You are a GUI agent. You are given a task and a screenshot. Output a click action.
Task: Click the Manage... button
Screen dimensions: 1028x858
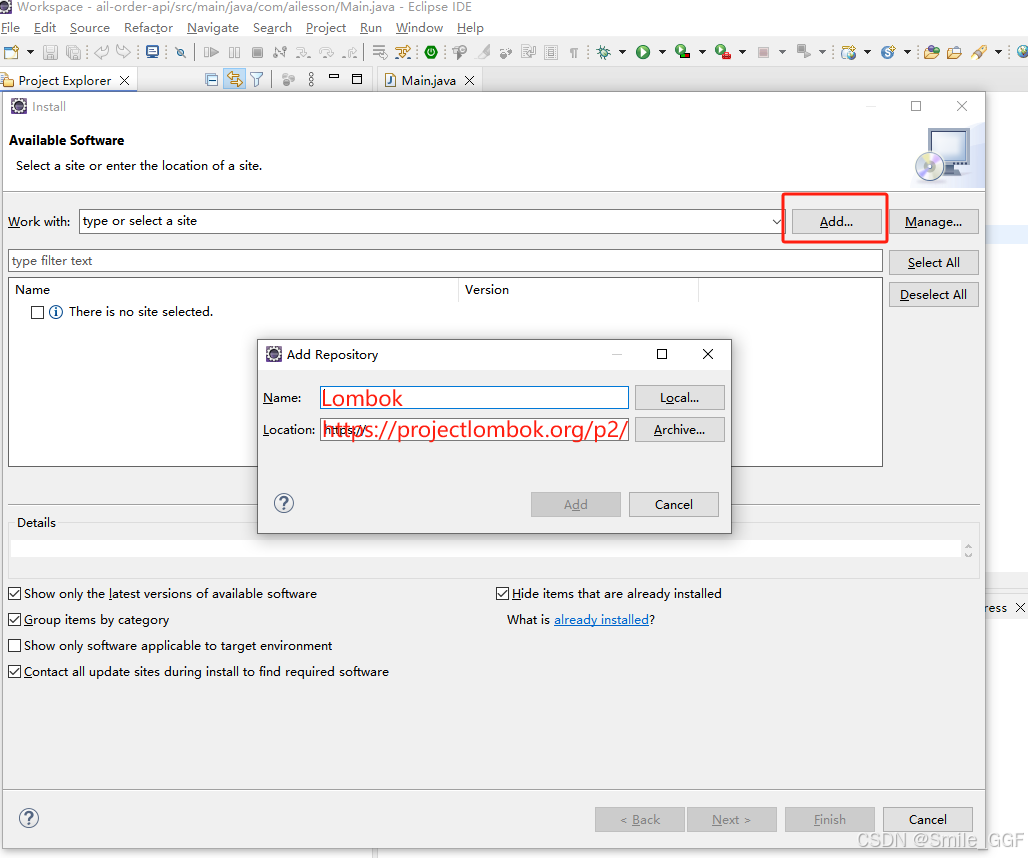click(934, 222)
